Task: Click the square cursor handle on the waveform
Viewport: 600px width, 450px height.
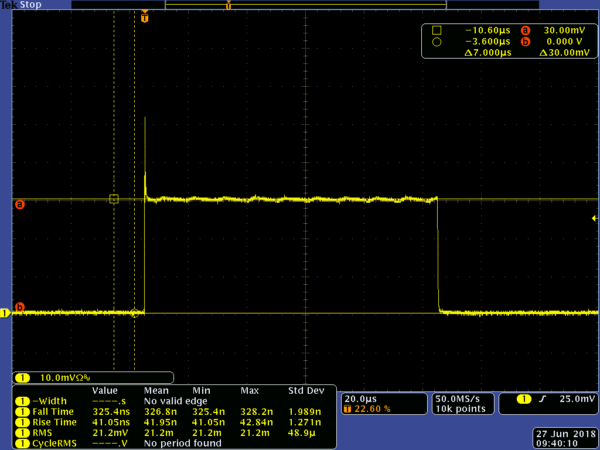Action: tap(114, 199)
